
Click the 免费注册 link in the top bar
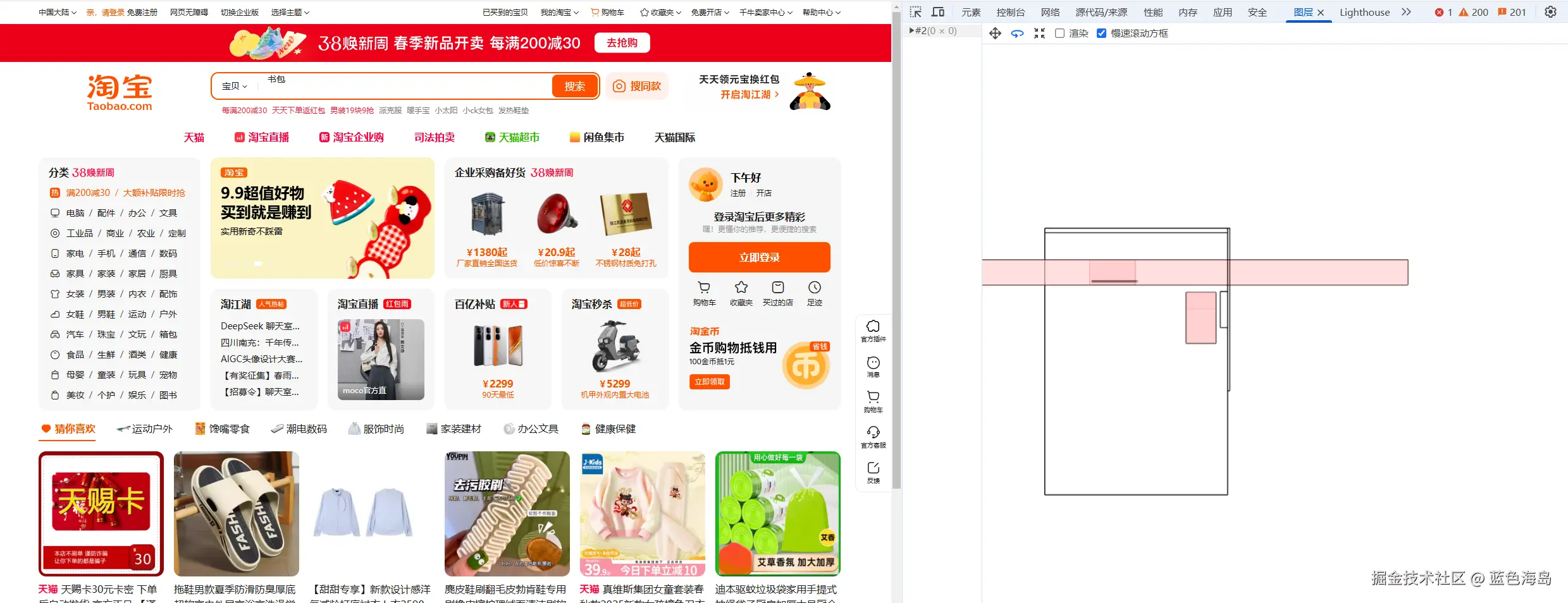(142, 12)
